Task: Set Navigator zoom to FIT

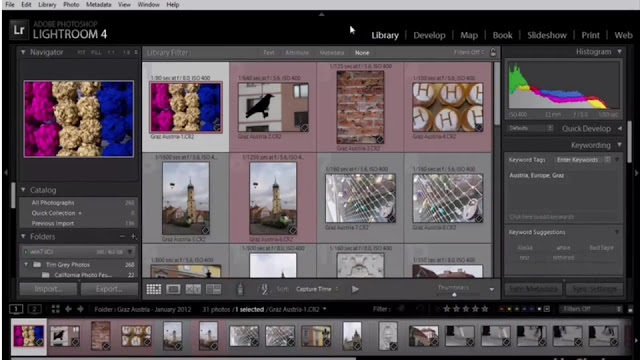Action: click(x=81, y=52)
